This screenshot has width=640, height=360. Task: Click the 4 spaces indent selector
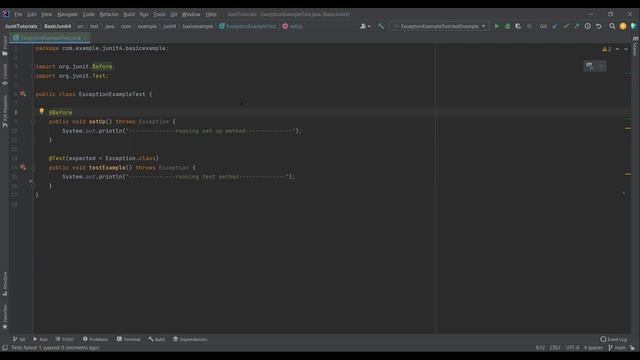593,348
